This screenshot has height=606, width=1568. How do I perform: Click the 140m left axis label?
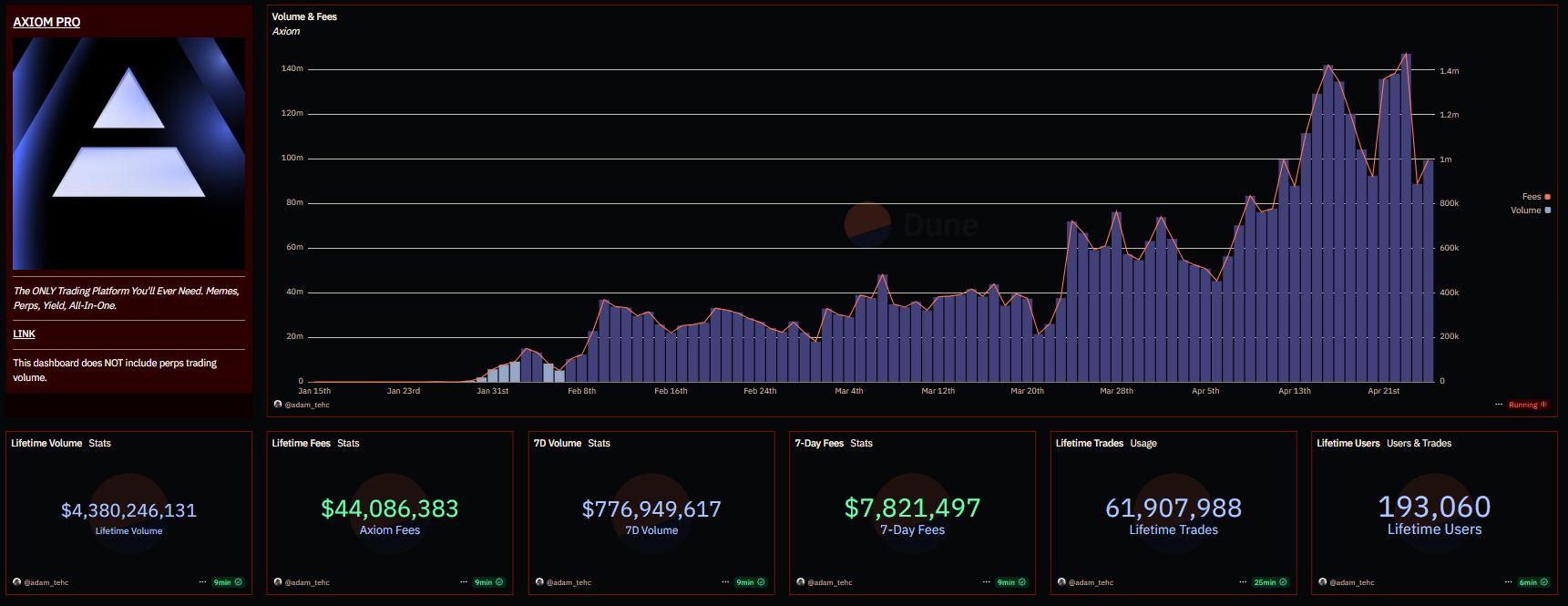pyautogui.click(x=292, y=68)
